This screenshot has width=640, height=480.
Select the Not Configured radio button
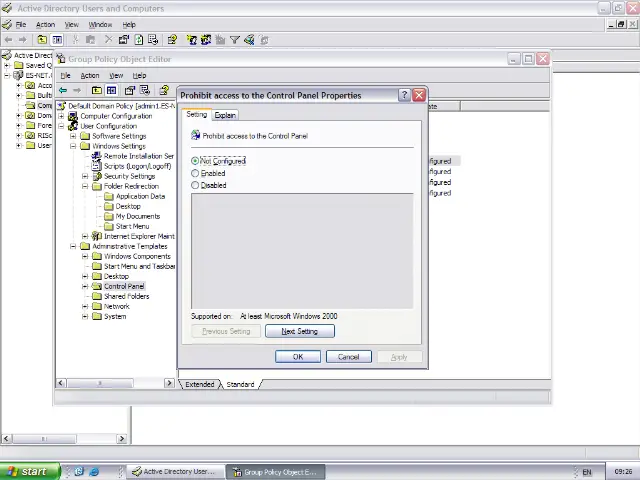[x=195, y=161]
